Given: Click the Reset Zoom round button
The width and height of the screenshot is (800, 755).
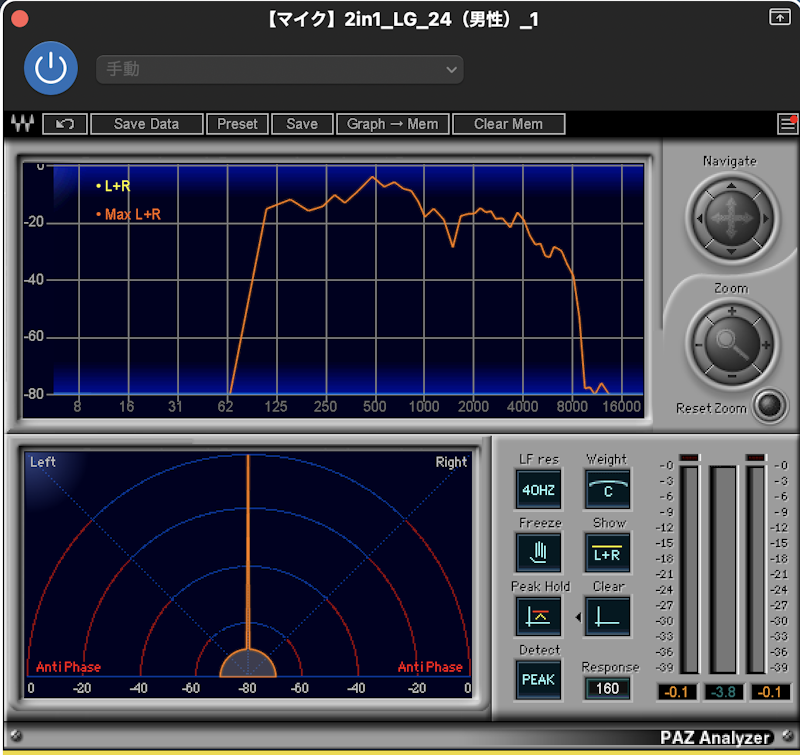Looking at the screenshot, I should click(770, 406).
